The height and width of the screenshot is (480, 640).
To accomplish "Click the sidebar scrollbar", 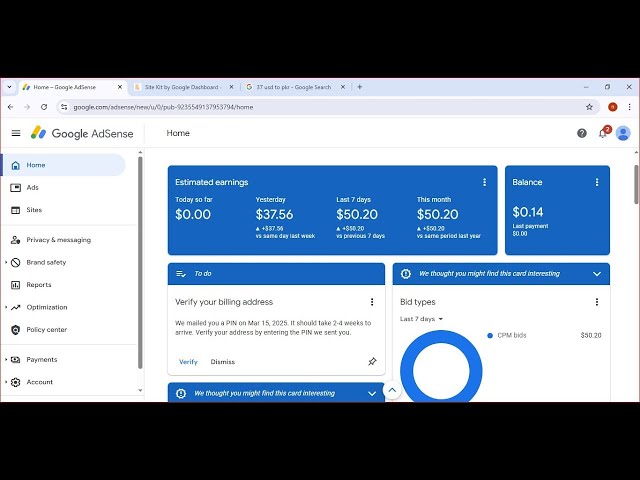I will point(140,263).
